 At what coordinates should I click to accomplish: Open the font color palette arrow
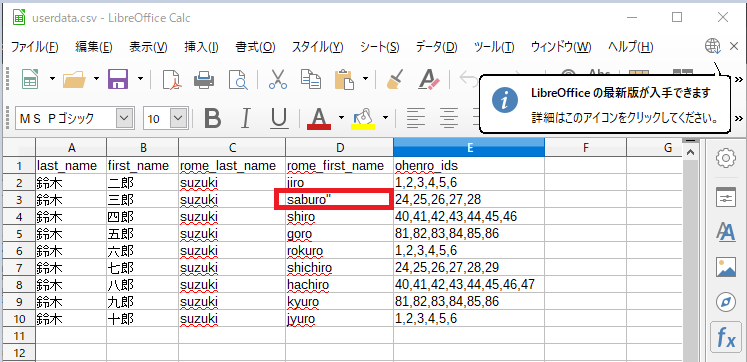[x=341, y=118]
